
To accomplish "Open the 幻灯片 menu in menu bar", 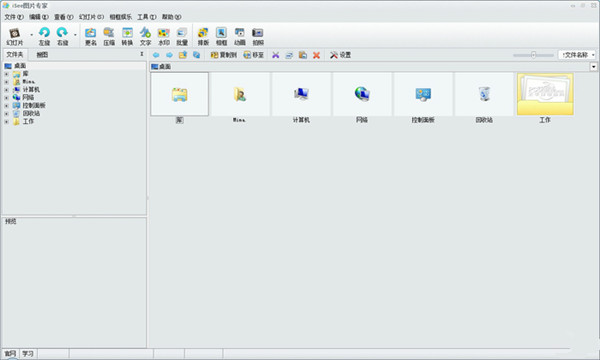I will pyautogui.click(x=91, y=17).
